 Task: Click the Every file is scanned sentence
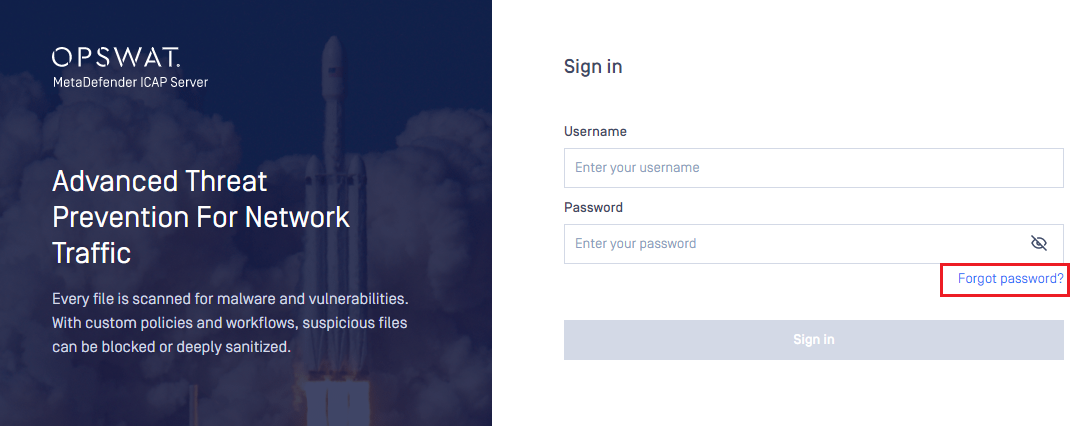pos(231,299)
